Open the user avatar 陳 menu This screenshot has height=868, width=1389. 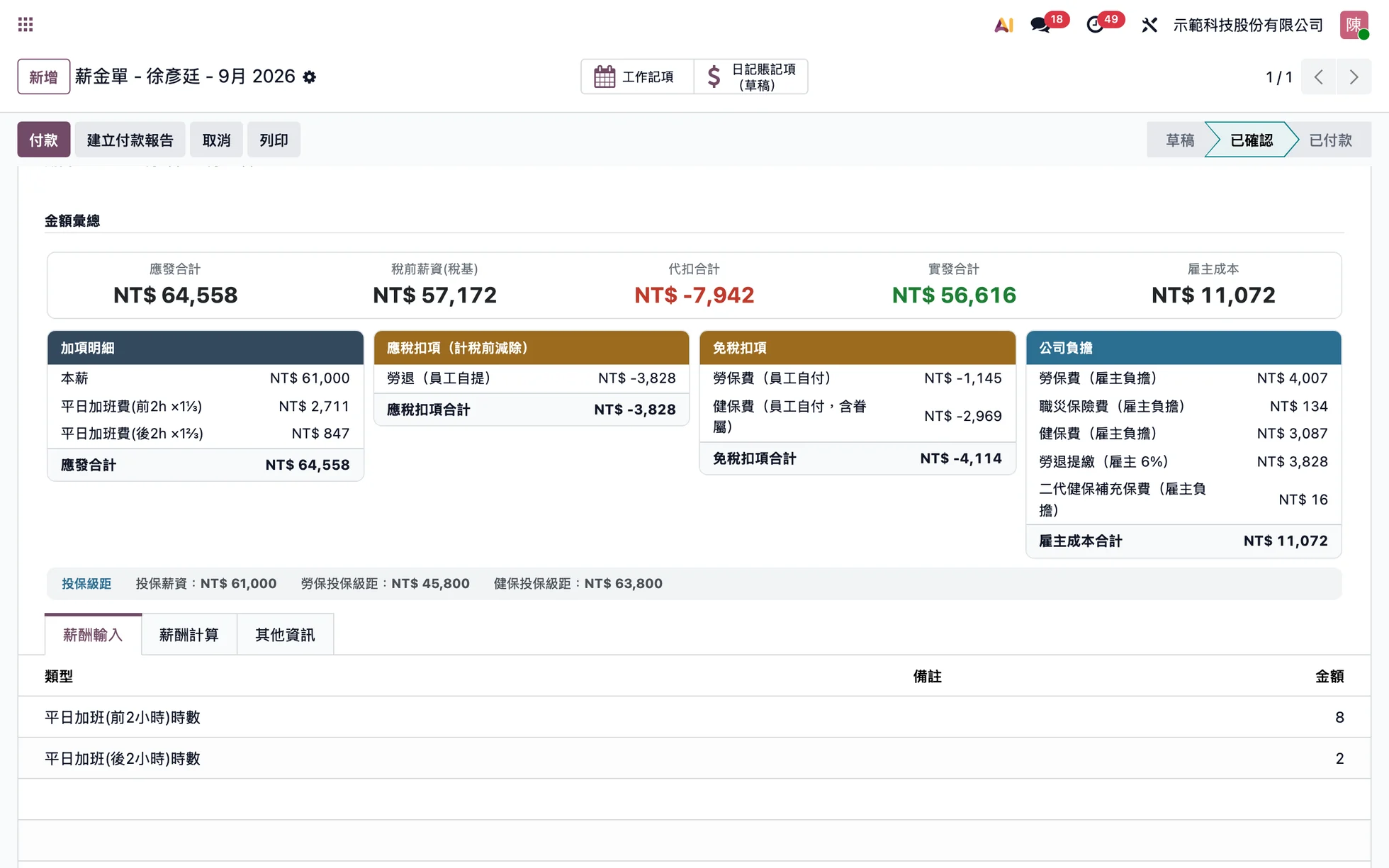coord(1354,25)
